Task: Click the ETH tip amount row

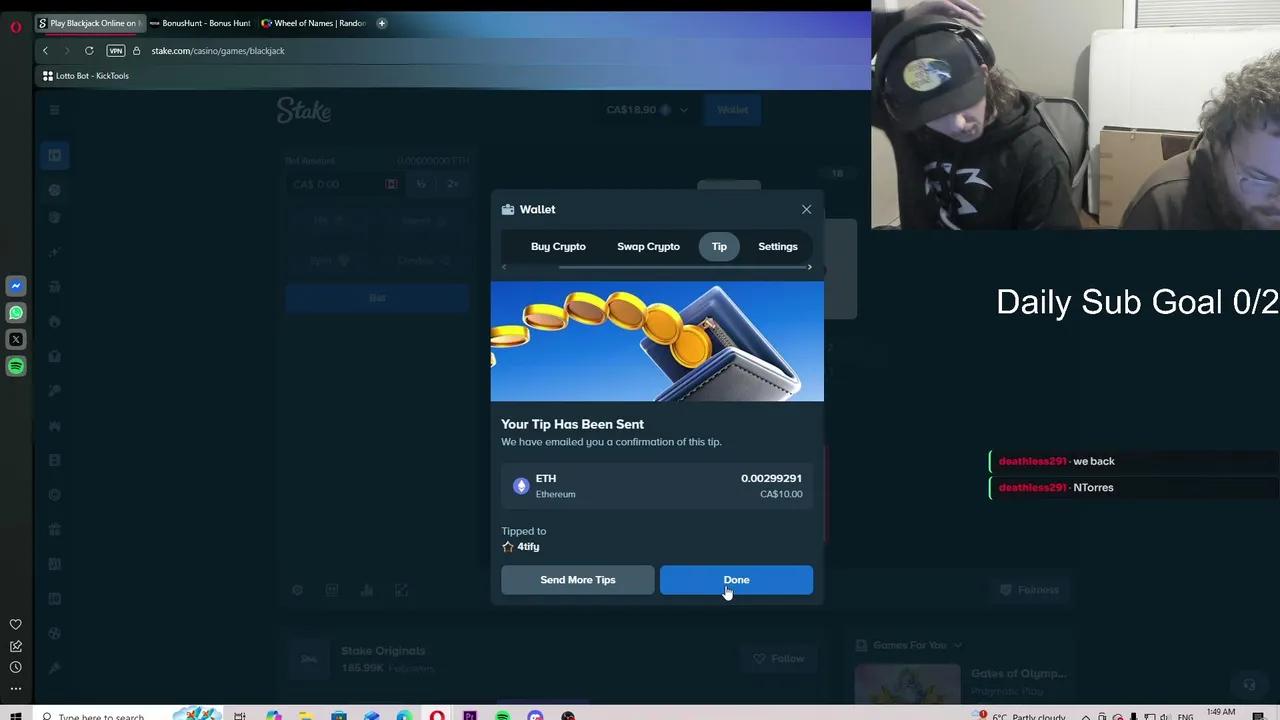Action: point(657,486)
